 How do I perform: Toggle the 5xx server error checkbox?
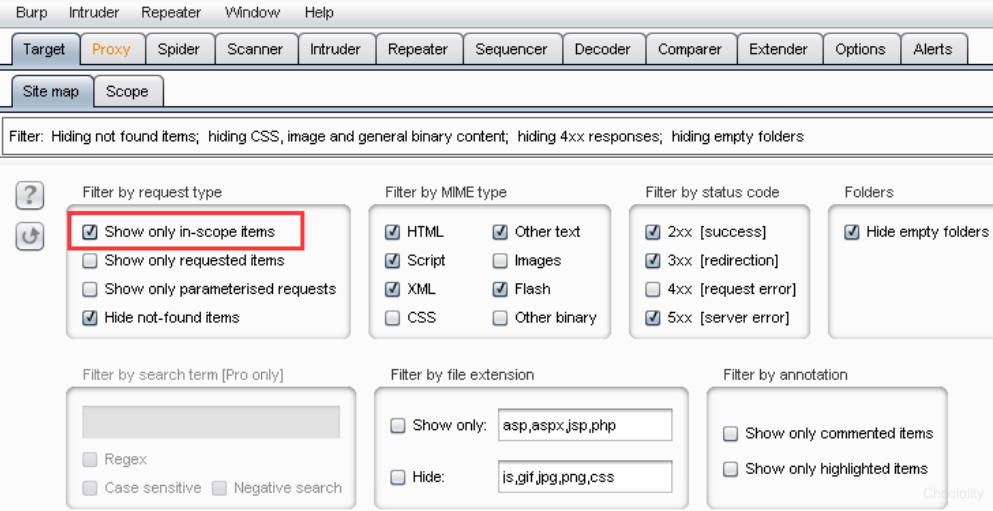pos(653,318)
